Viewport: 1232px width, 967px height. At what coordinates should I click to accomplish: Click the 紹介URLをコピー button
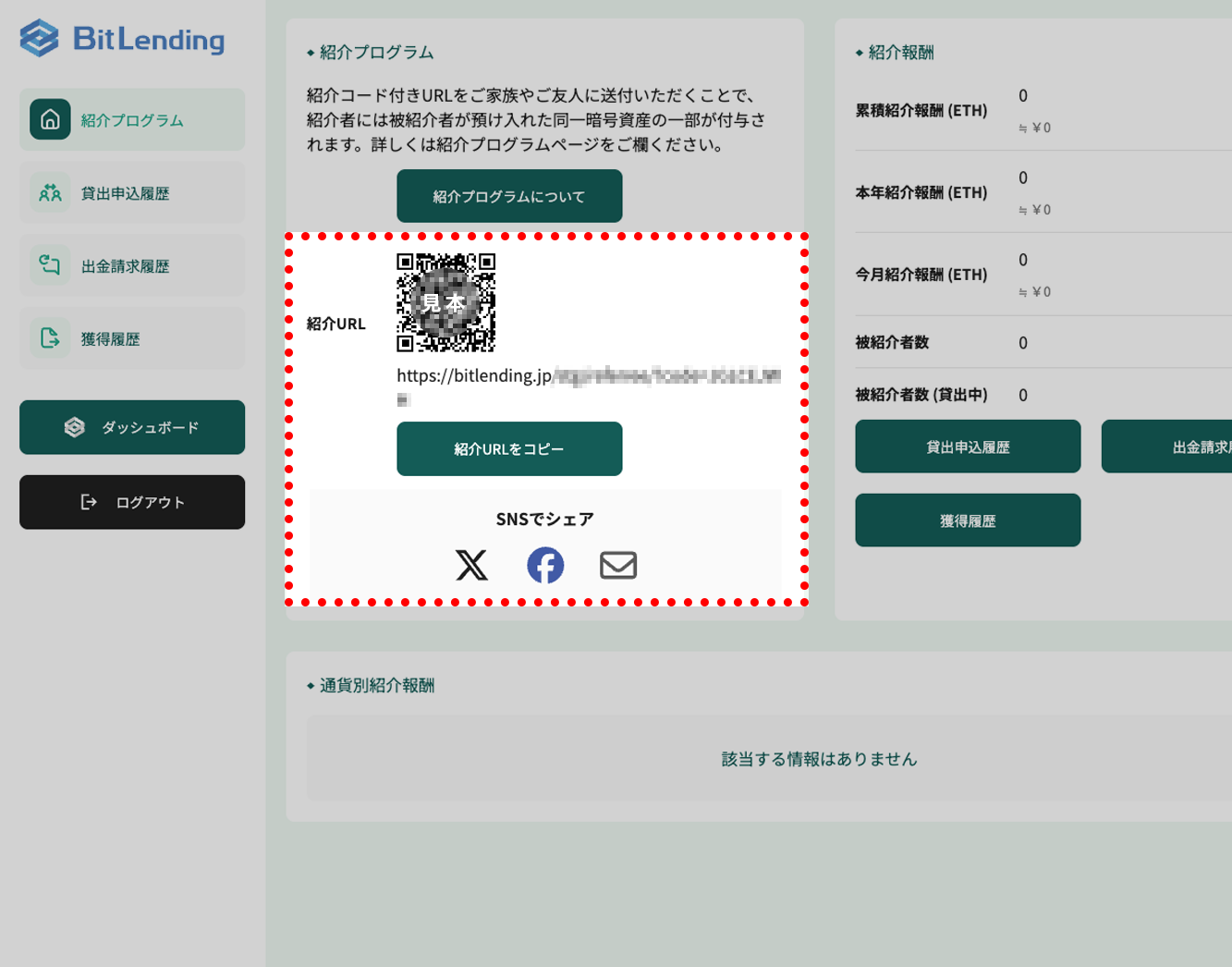pos(509,448)
